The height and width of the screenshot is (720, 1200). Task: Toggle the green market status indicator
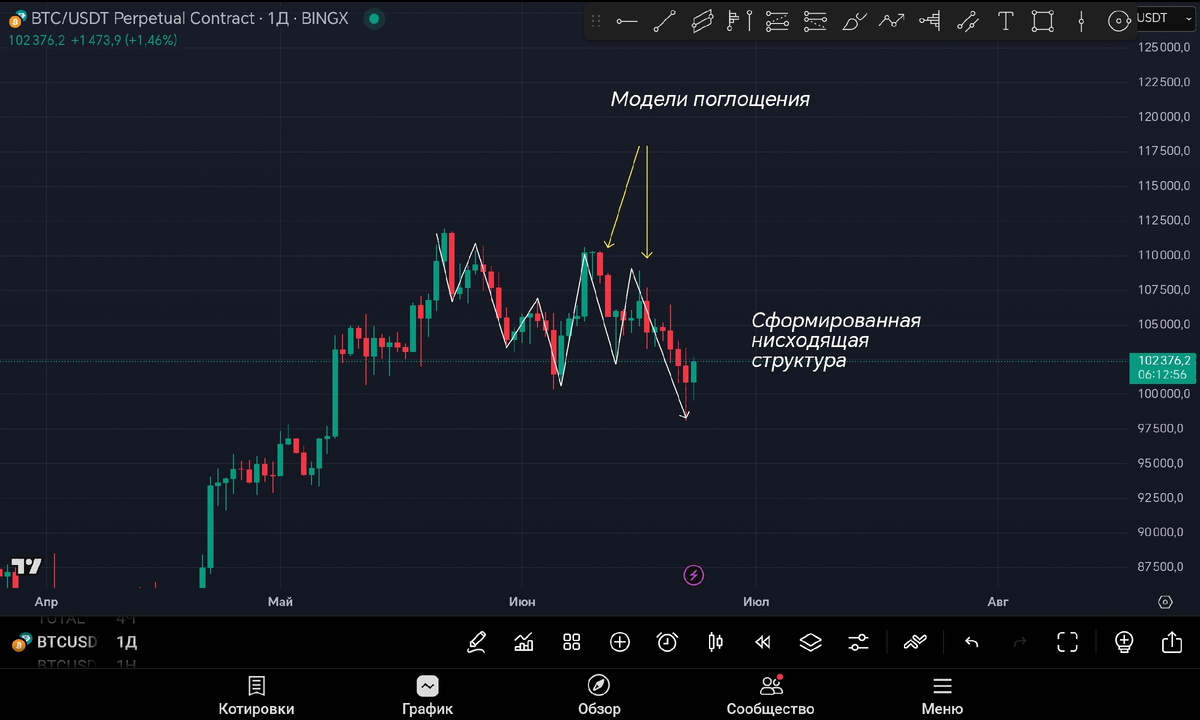click(x=373, y=18)
